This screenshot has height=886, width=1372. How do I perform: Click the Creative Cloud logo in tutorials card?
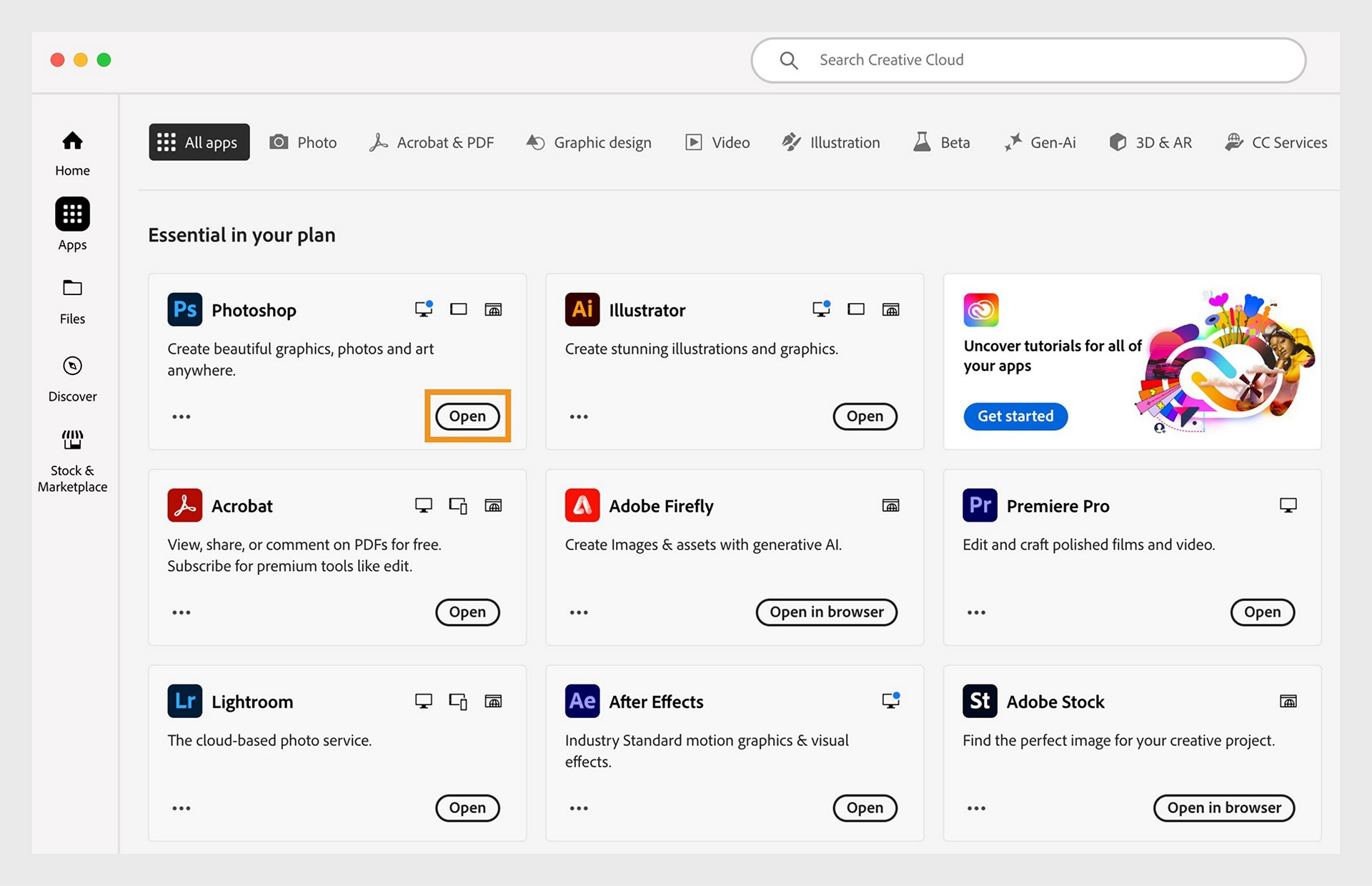point(980,310)
